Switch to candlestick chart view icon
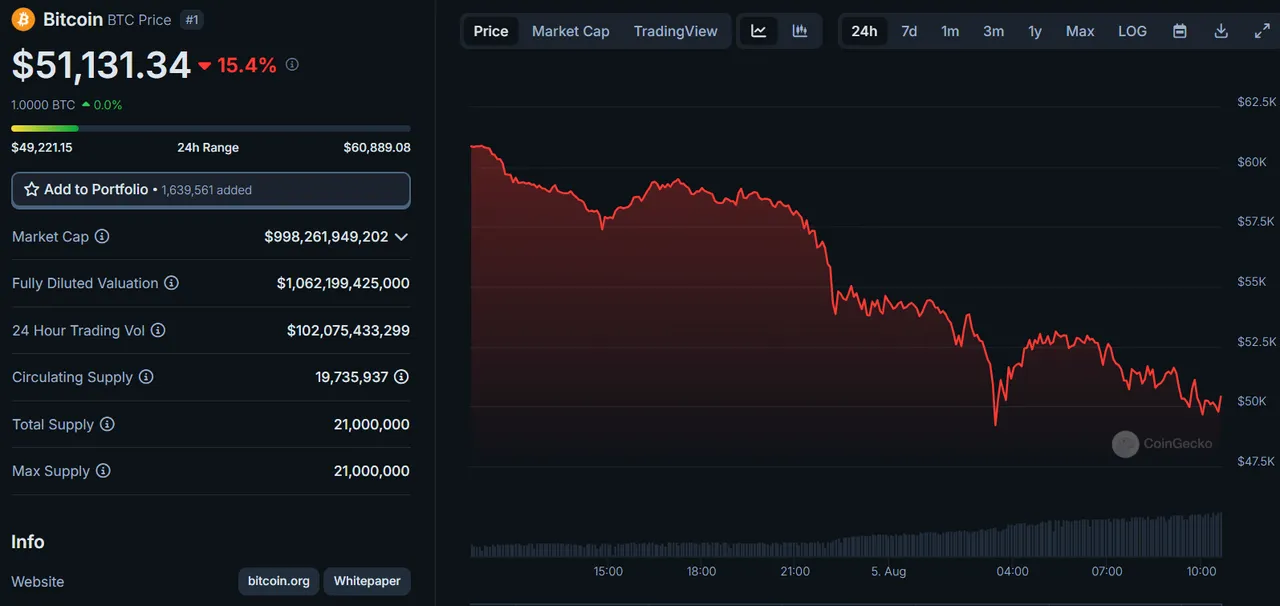 tap(800, 31)
